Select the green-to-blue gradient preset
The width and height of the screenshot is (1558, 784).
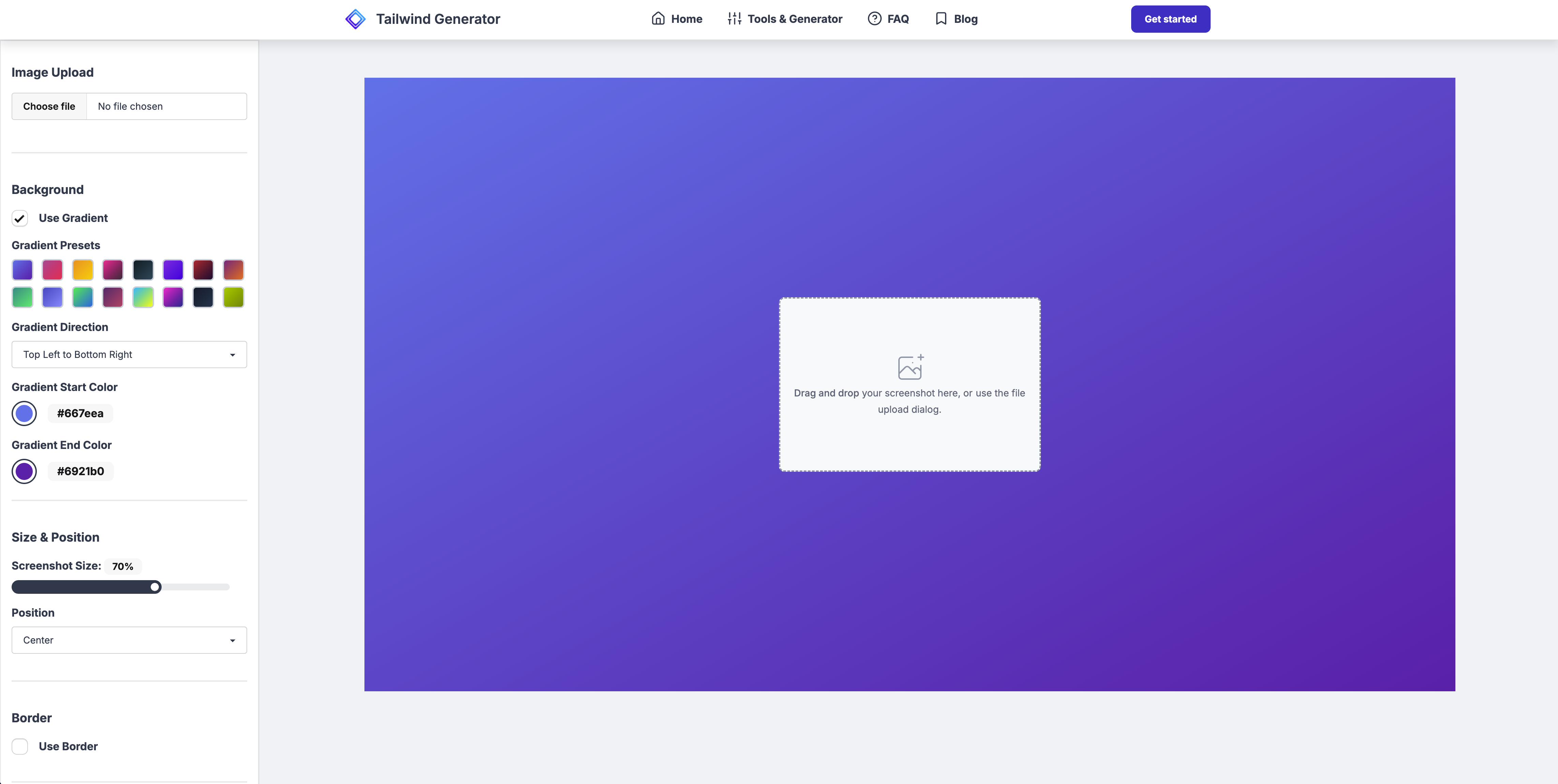coord(83,297)
